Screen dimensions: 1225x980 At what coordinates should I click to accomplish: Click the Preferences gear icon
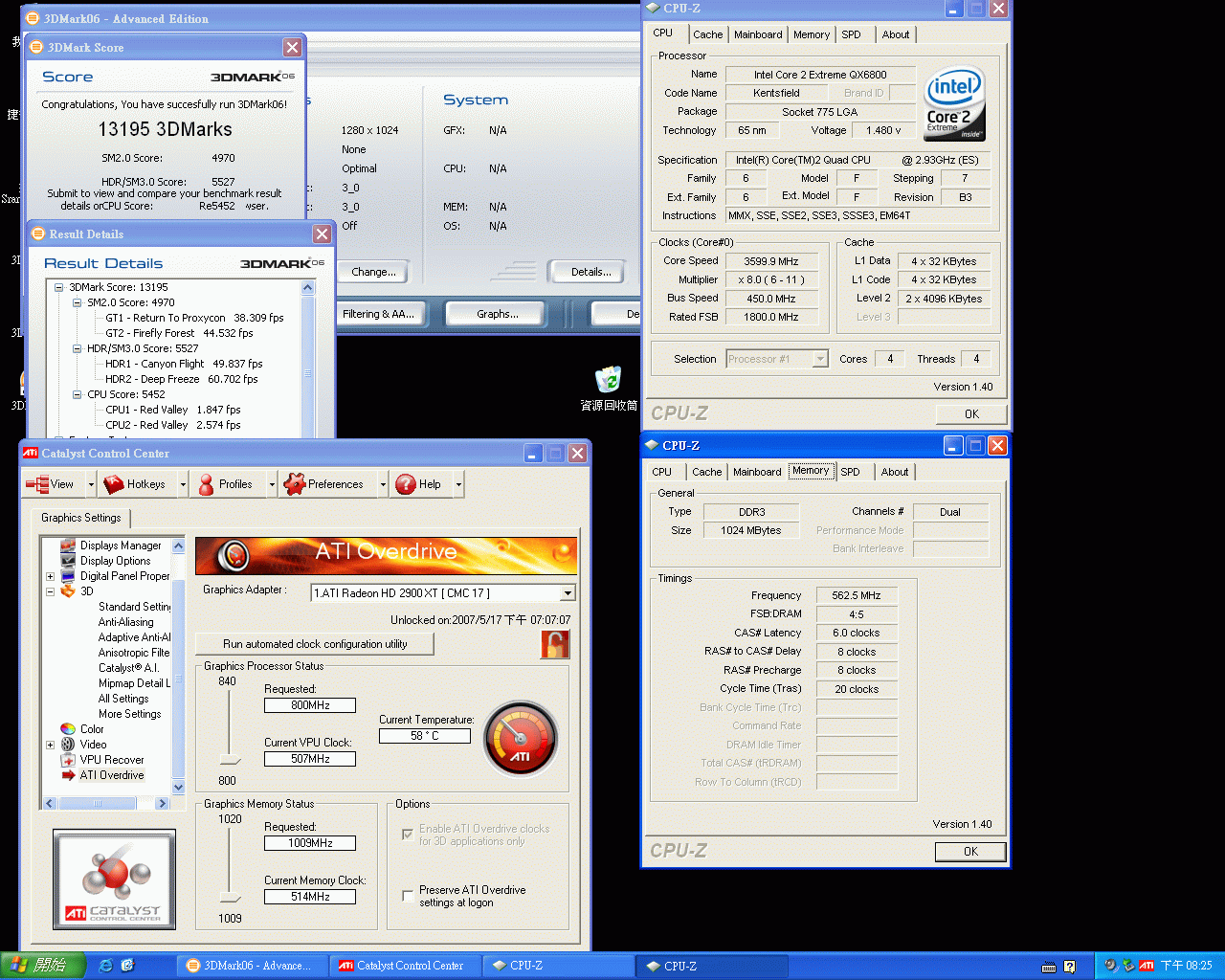(294, 484)
